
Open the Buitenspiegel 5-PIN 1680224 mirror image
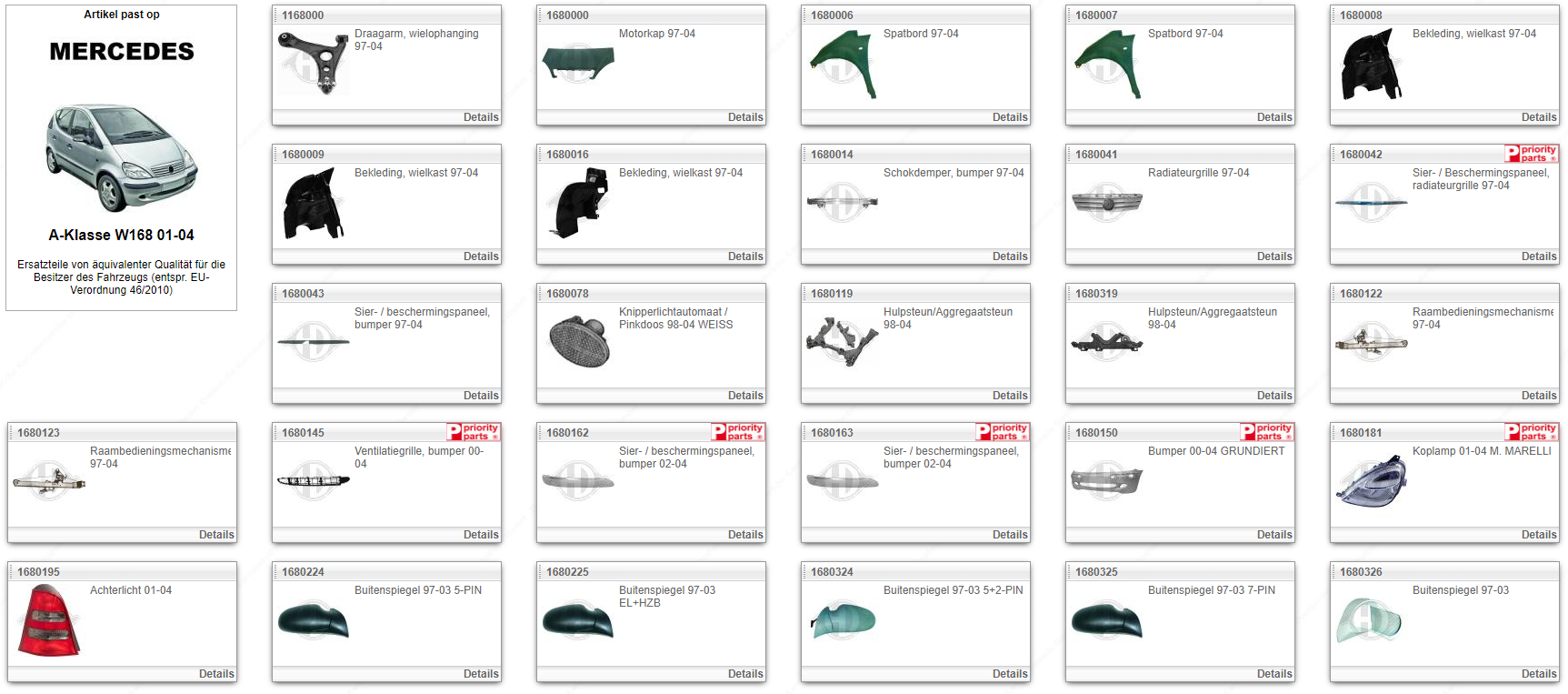pyautogui.click(x=314, y=620)
